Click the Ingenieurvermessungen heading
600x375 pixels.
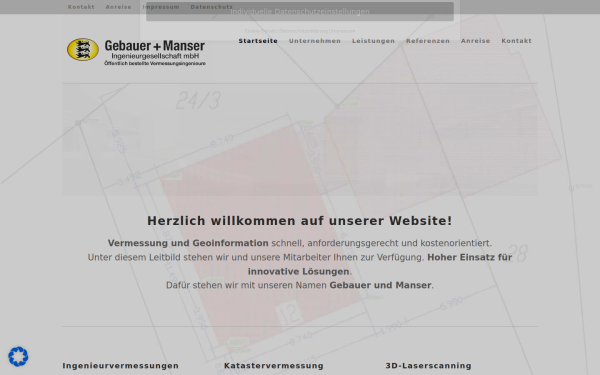click(x=121, y=366)
